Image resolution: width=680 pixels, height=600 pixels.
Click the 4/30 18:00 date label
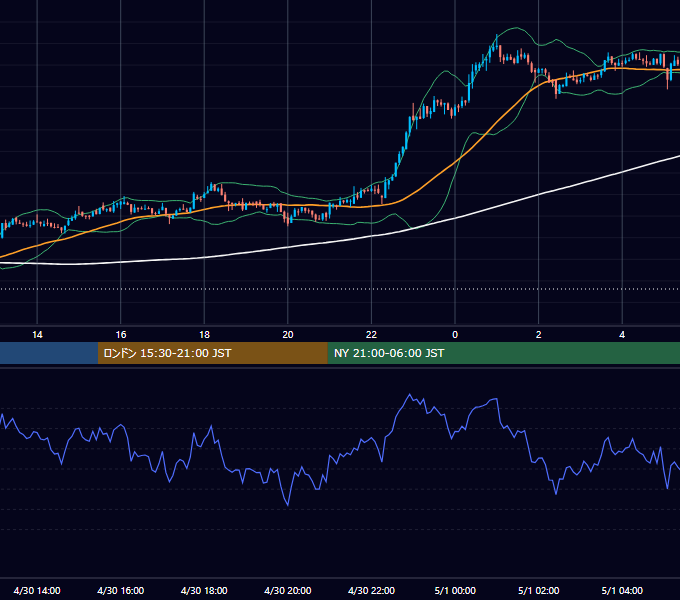(x=204, y=590)
